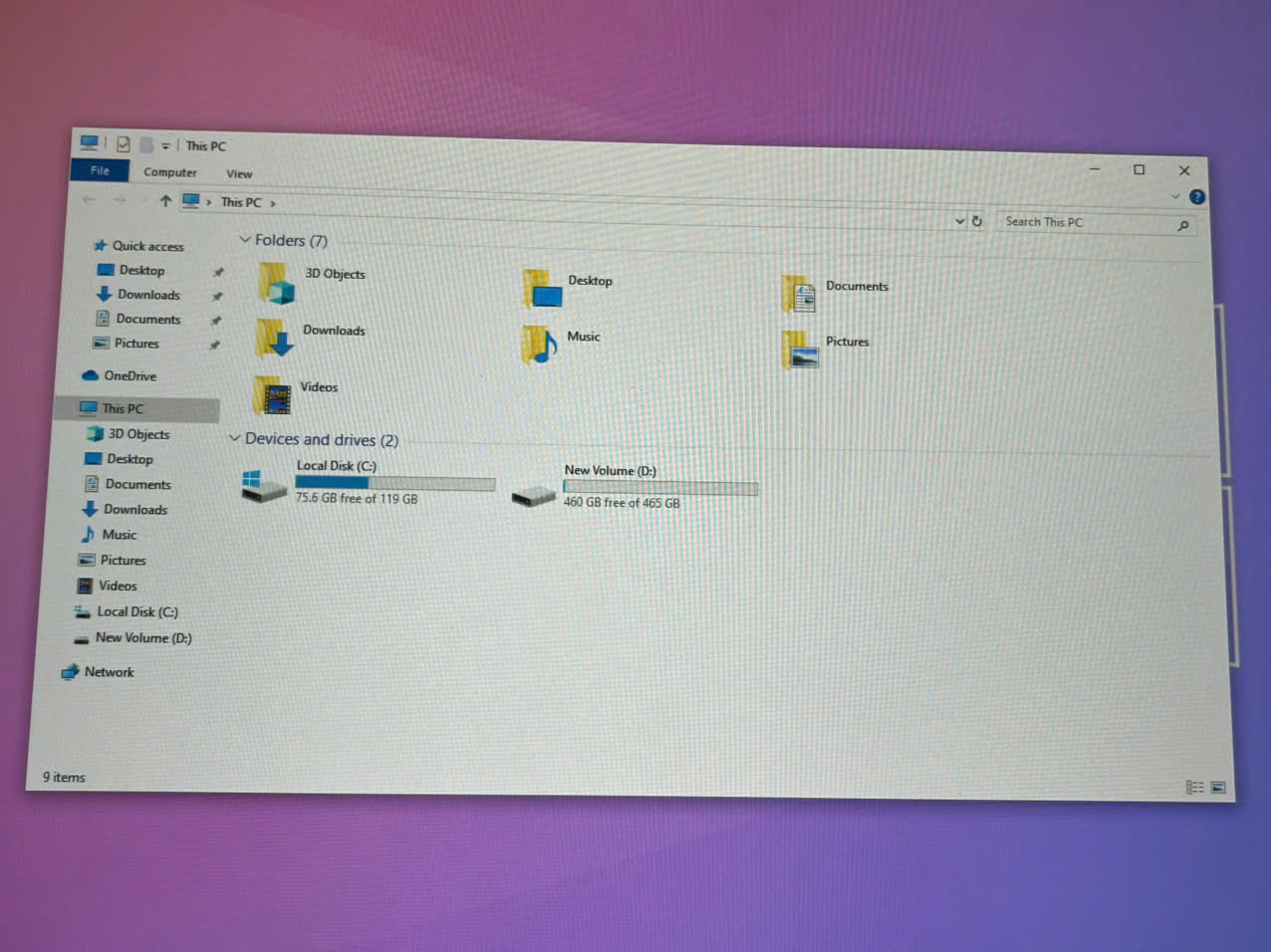
Task: Switch to details view icon in status bar
Action: tap(1194, 787)
